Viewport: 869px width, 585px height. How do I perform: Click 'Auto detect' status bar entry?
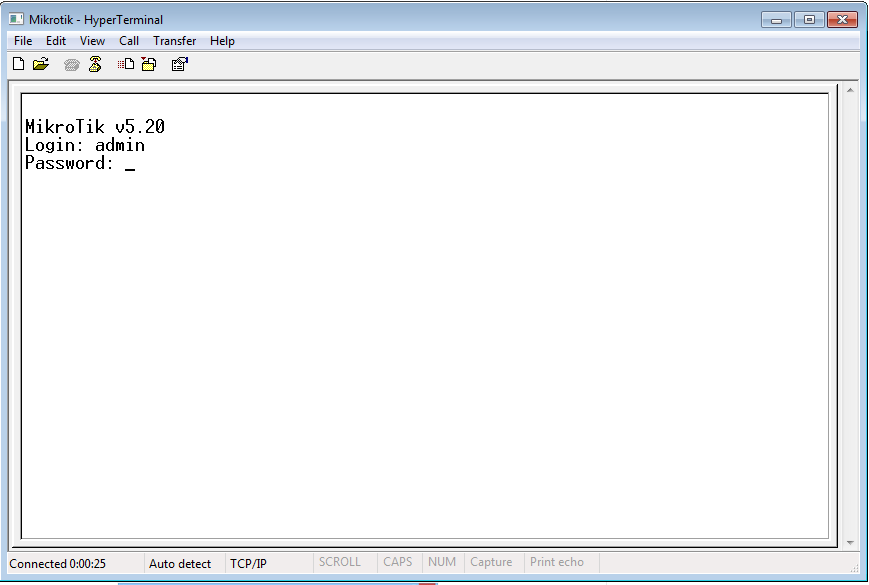(180, 564)
